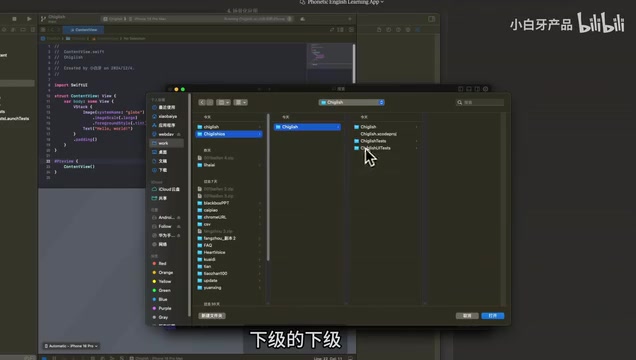Select the kuaidi folder
Viewport: 636px width, 360px height.
coord(229,259)
